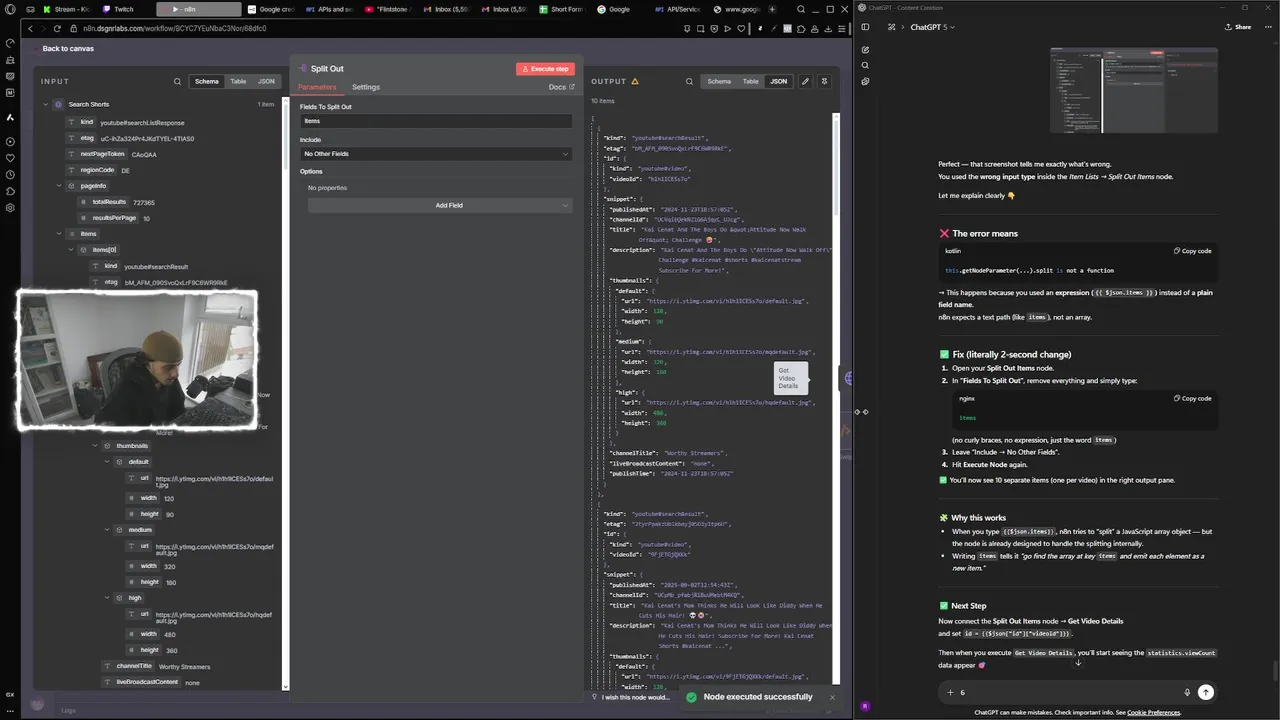The width and height of the screenshot is (1280, 720).
Task: Click the OUTPUT warning triangle icon
Action: [x=635, y=81]
